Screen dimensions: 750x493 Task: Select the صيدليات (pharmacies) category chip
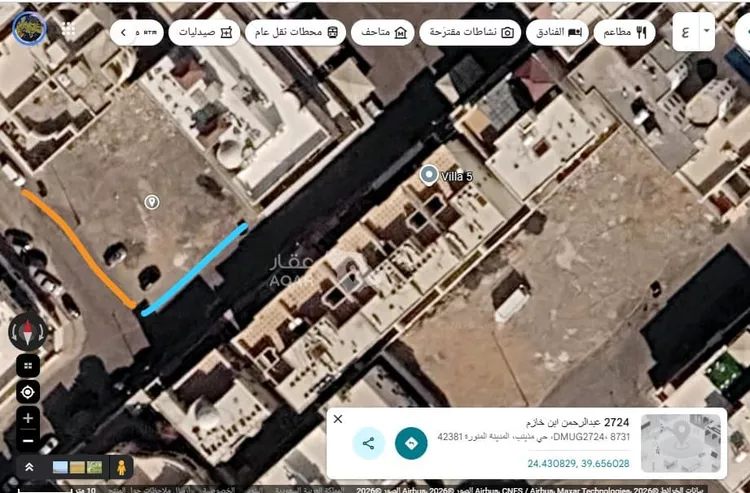pos(204,33)
